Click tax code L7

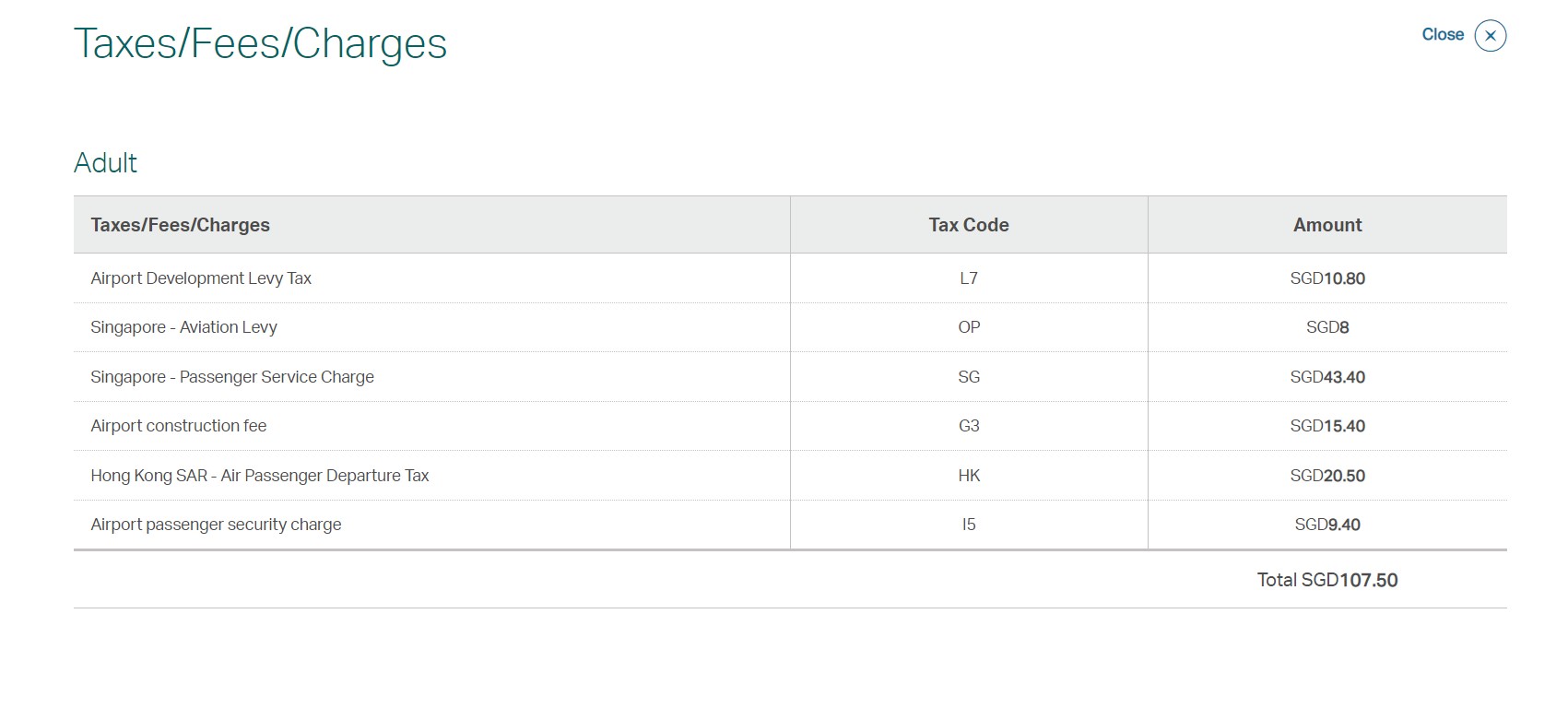pos(969,278)
